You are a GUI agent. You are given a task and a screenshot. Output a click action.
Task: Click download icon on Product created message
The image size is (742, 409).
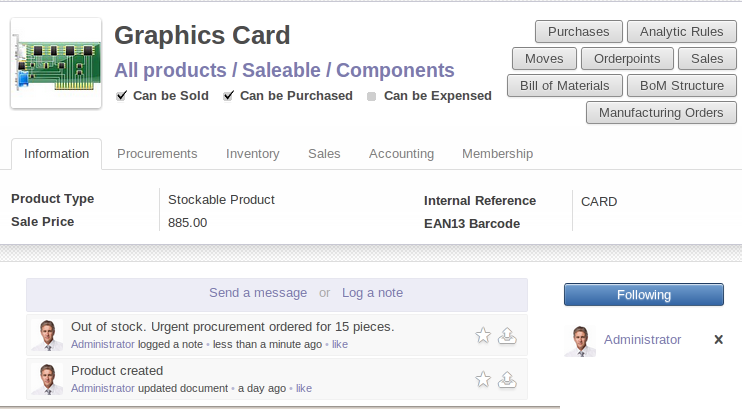507,379
